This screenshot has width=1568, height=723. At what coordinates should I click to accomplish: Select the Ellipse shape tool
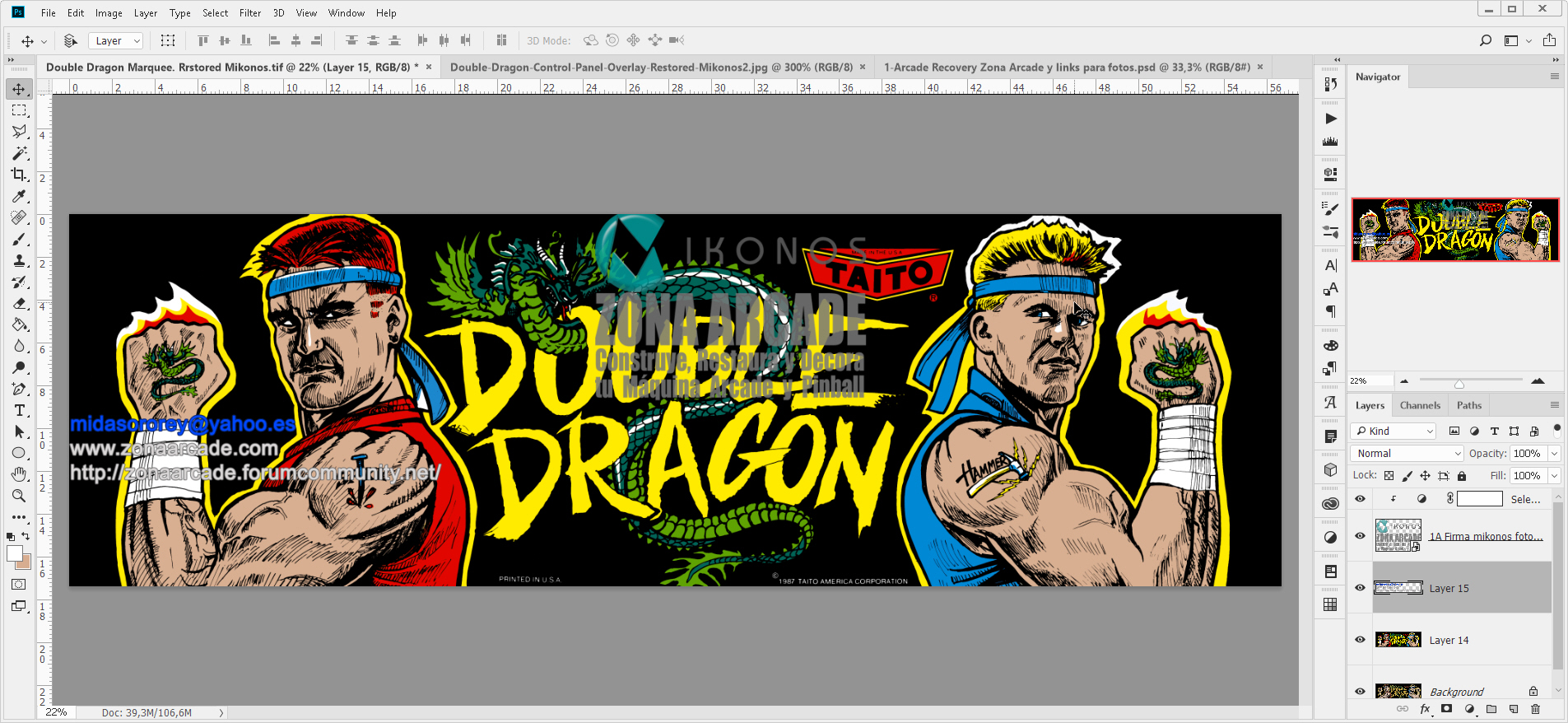19,453
